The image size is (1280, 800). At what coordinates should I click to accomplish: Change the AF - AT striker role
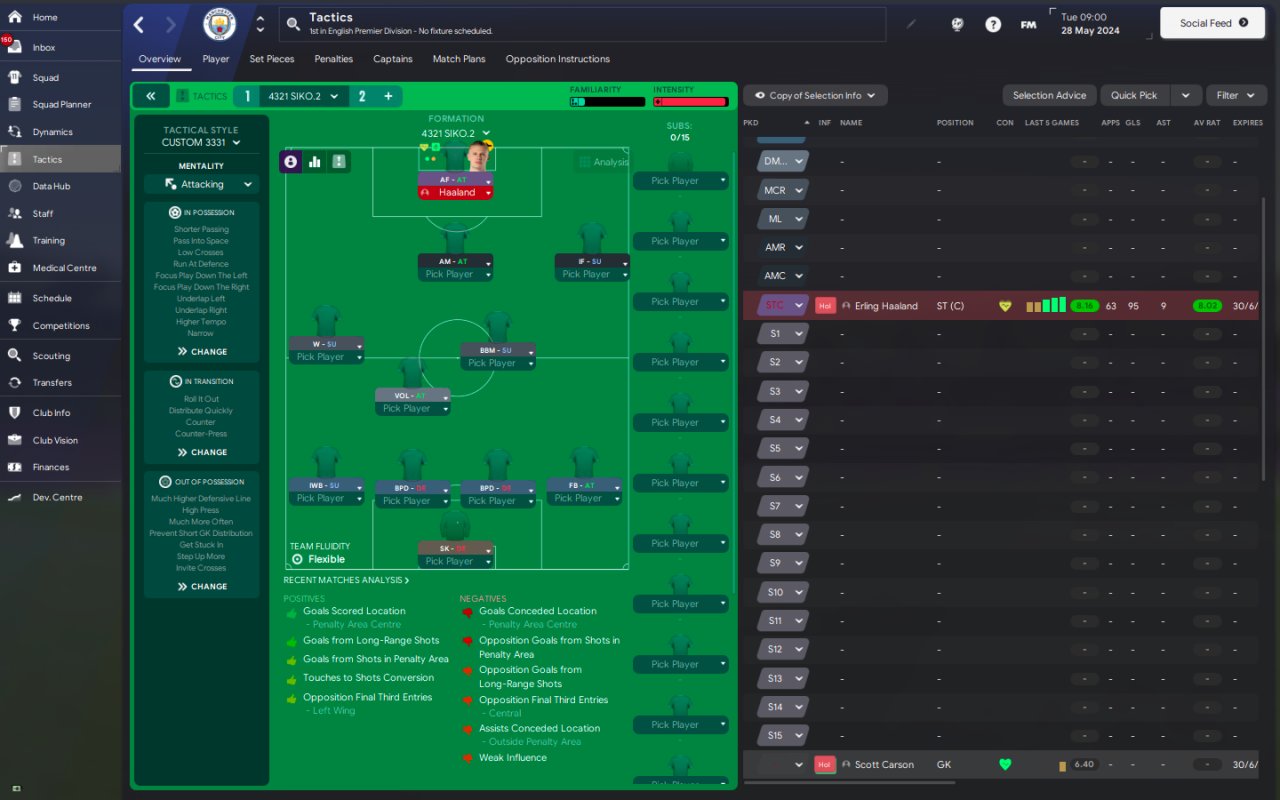456,180
